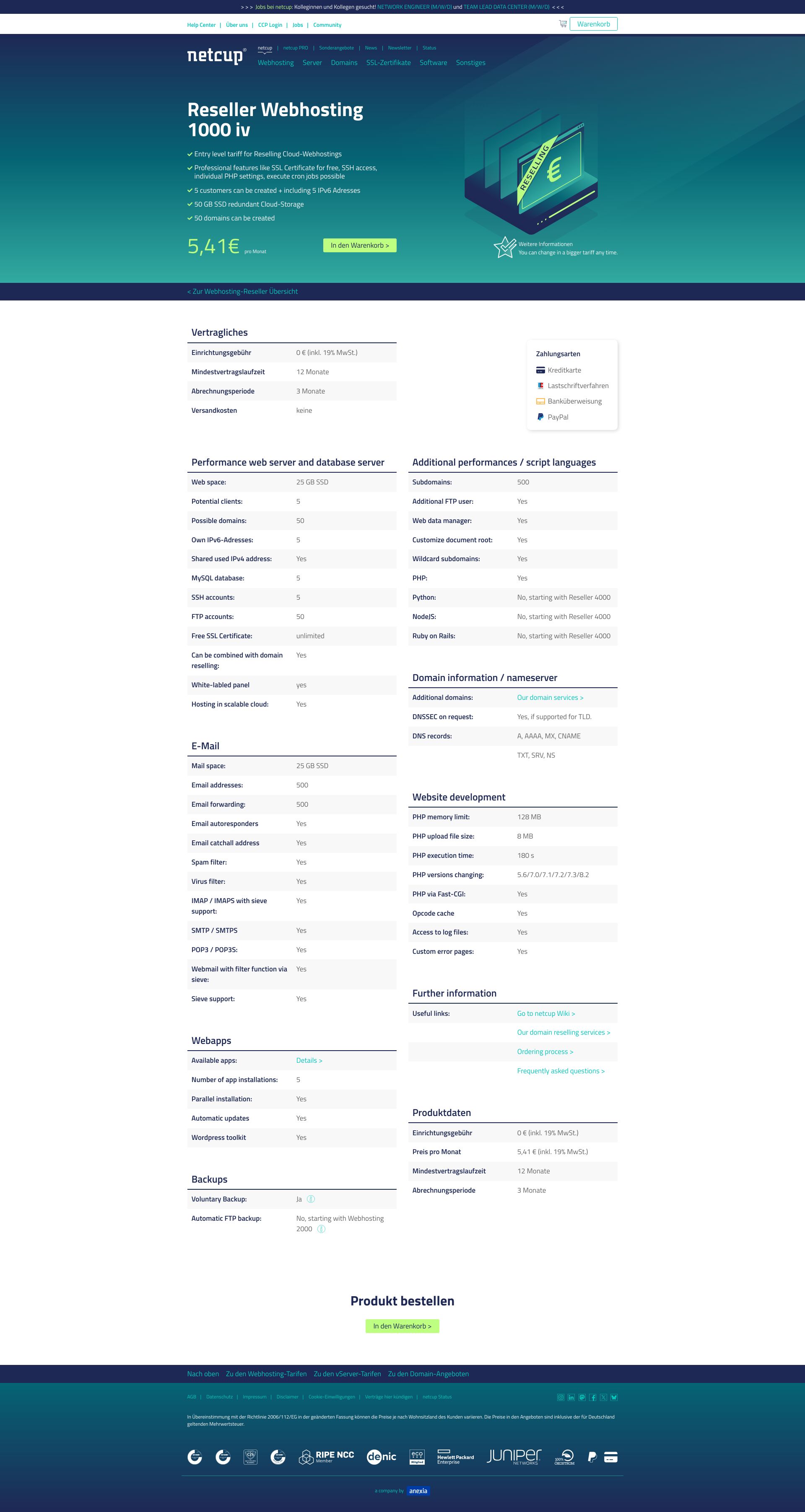Open the Network Engineer job link
805x1512 pixels.
(x=414, y=7)
